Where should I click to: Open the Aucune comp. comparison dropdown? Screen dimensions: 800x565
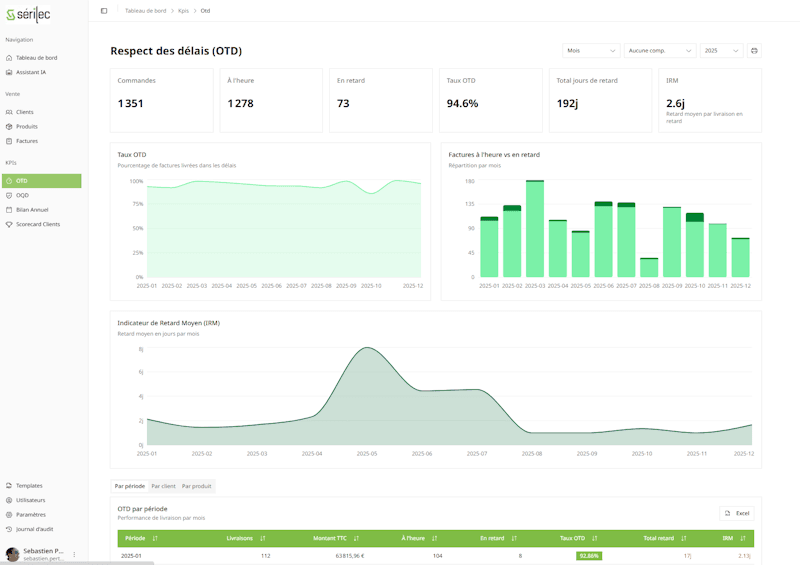[x=659, y=50]
